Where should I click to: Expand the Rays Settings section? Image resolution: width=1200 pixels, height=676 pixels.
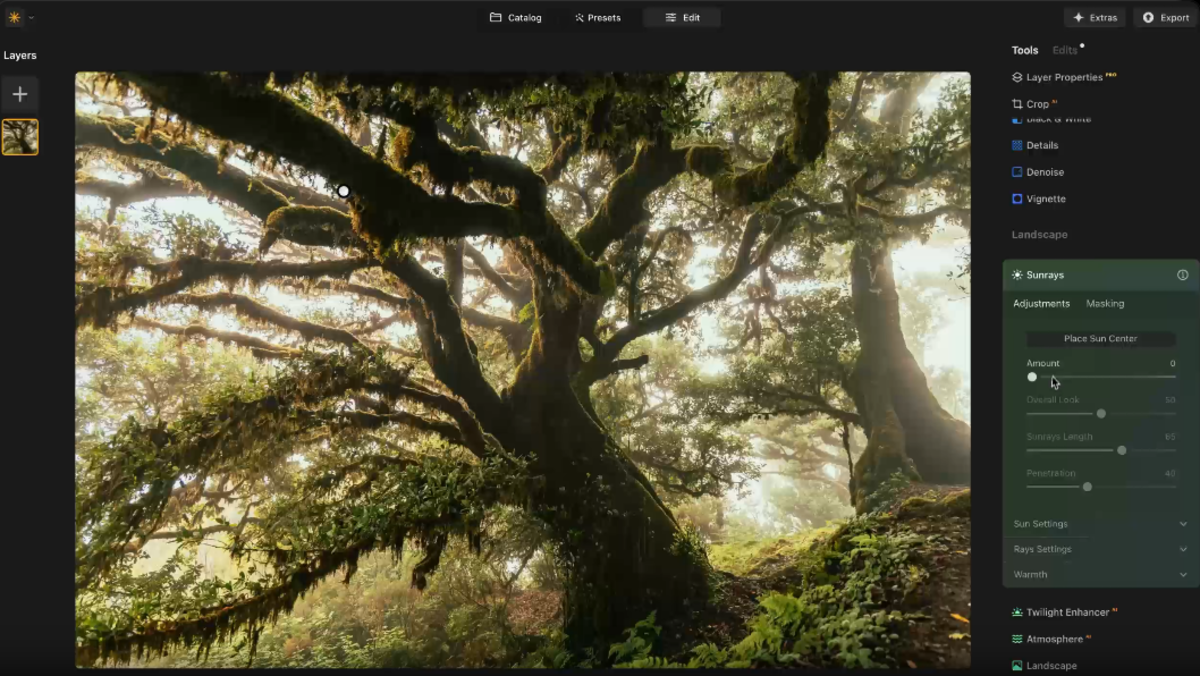point(1100,549)
